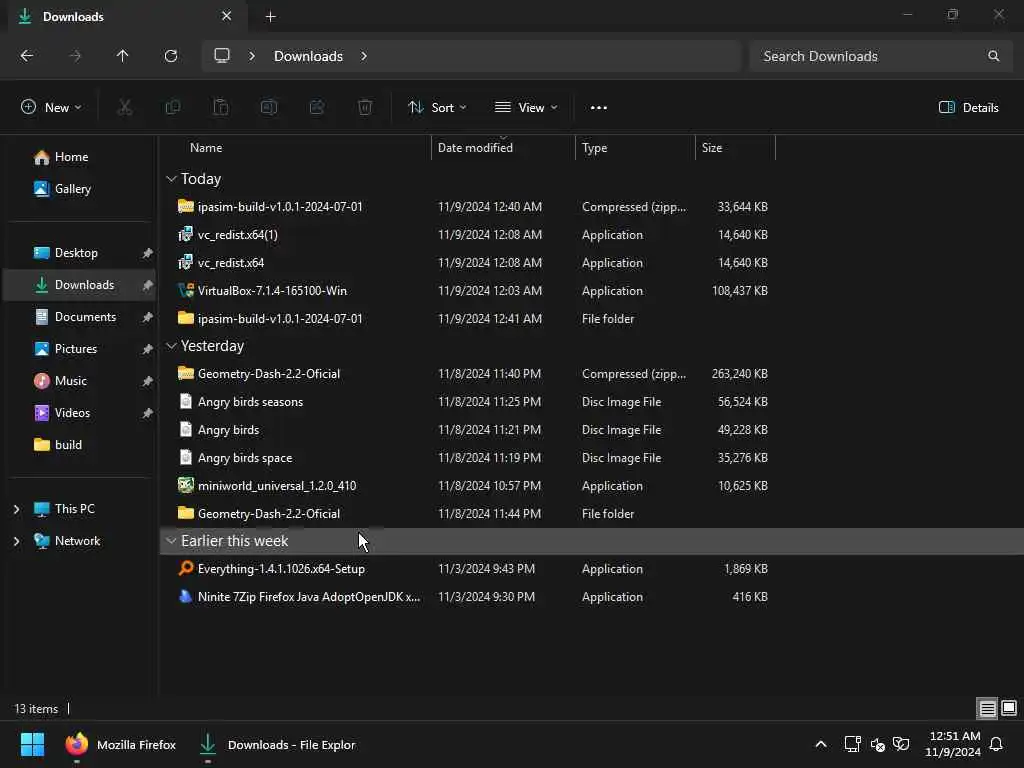Switch to large thumbnails view icon in status bar
Image resolution: width=1024 pixels, height=768 pixels.
[x=1009, y=709]
